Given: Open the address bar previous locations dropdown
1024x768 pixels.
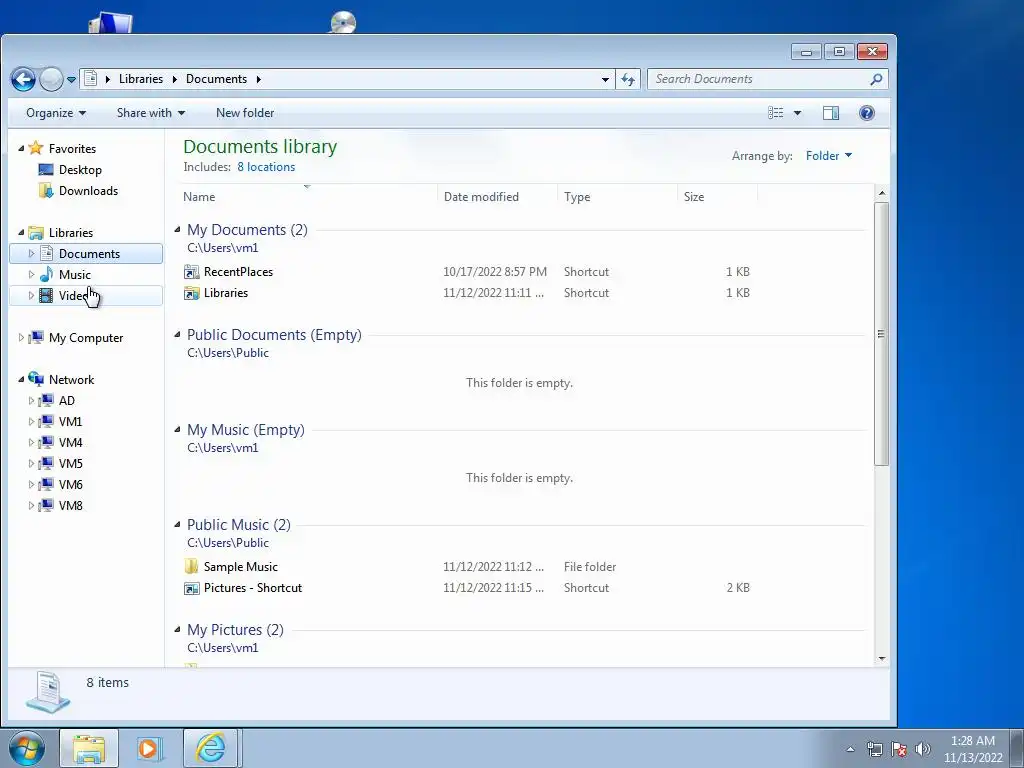Looking at the screenshot, I should [605, 80].
